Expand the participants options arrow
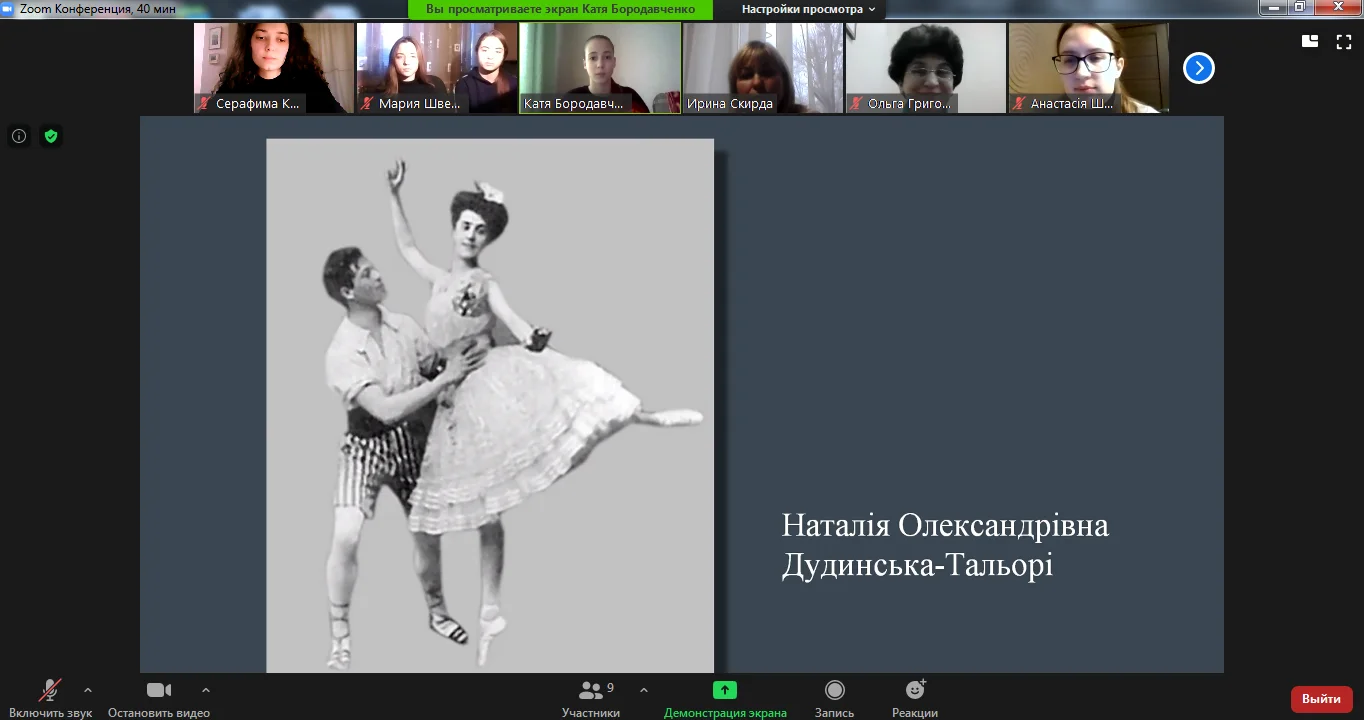Screen dimensions: 1364x720 click(x=643, y=690)
